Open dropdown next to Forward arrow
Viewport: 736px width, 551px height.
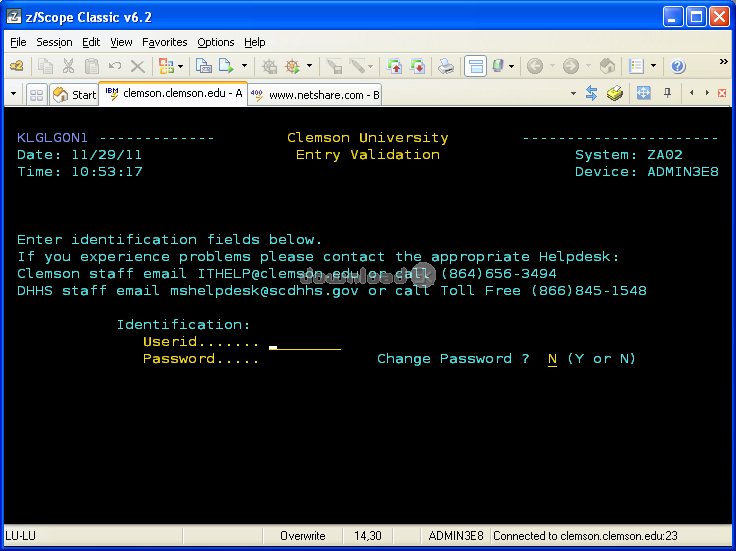[x=588, y=66]
